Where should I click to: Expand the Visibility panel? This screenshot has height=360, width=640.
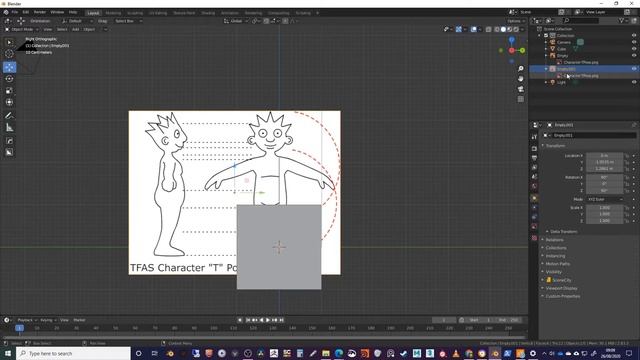(x=553, y=272)
